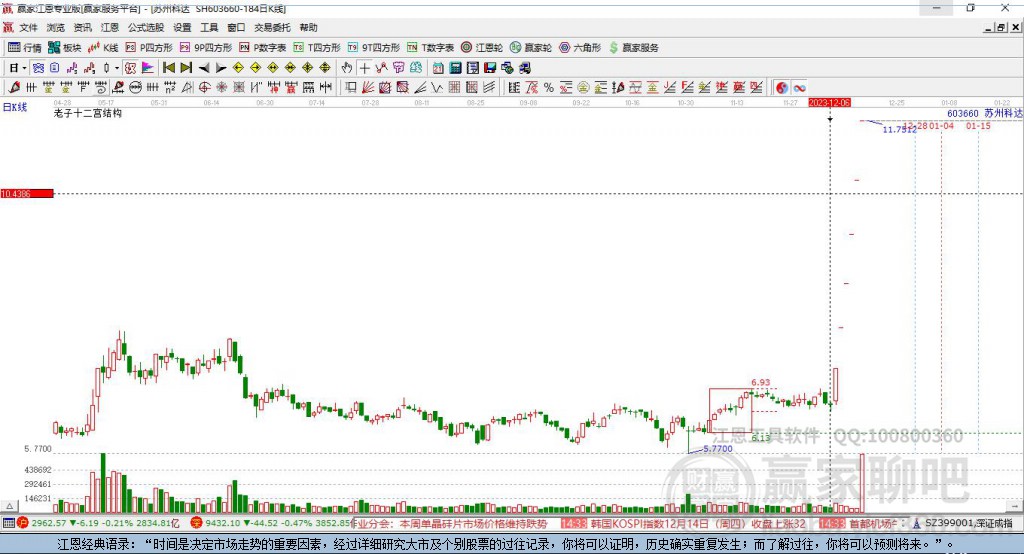This screenshot has height=554, width=1024.
Task: Open the 六角形 hexagon tool
Action: pyautogui.click(x=580, y=48)
